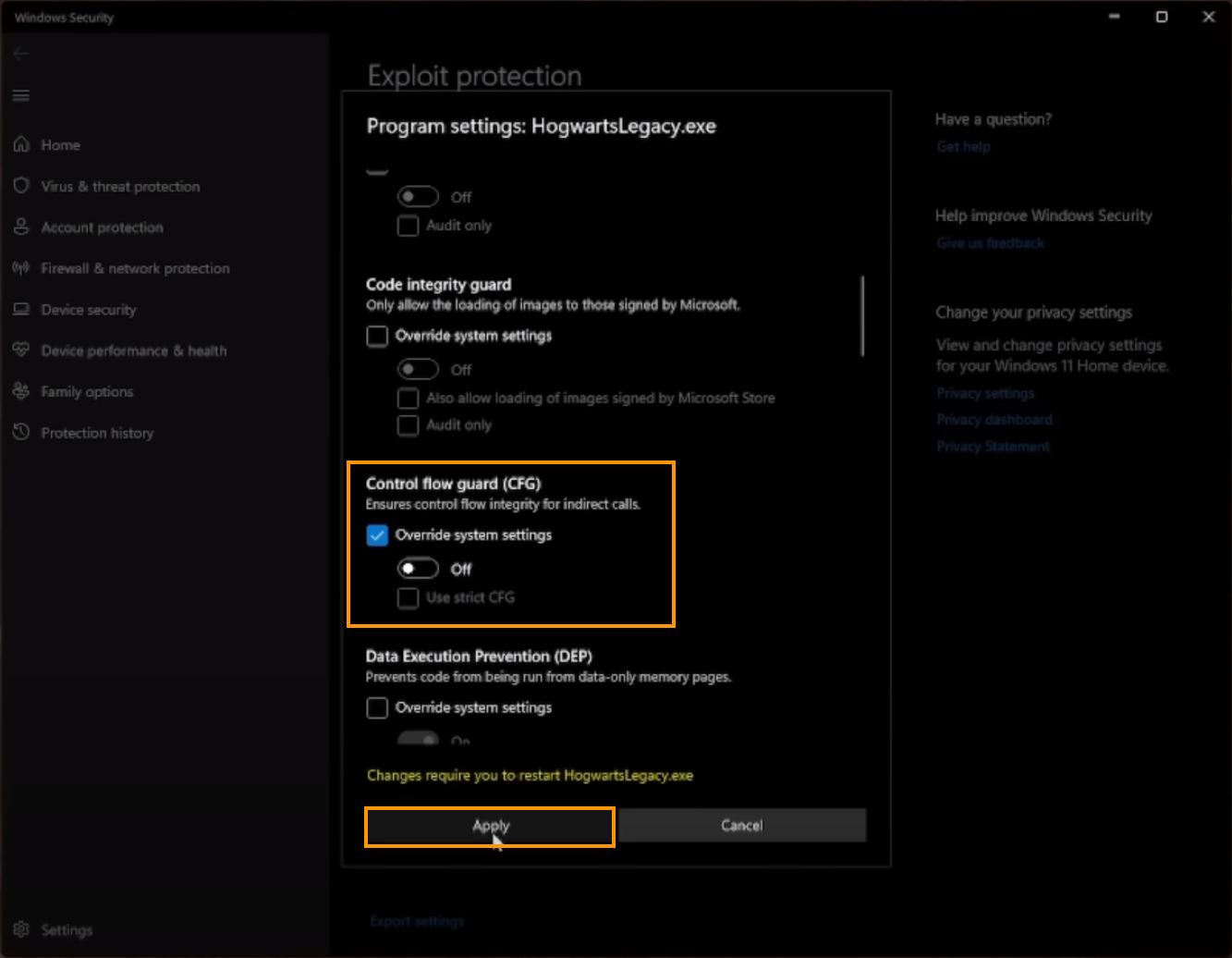Uncheck Override system settings under Control flow guard
Screen dimensions: 1232x958
(377, 535)
